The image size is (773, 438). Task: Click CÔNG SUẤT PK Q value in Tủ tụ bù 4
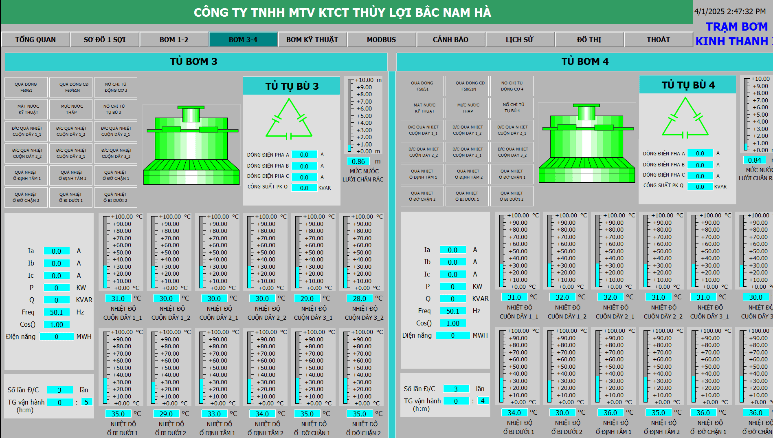[x=700, y=186]
